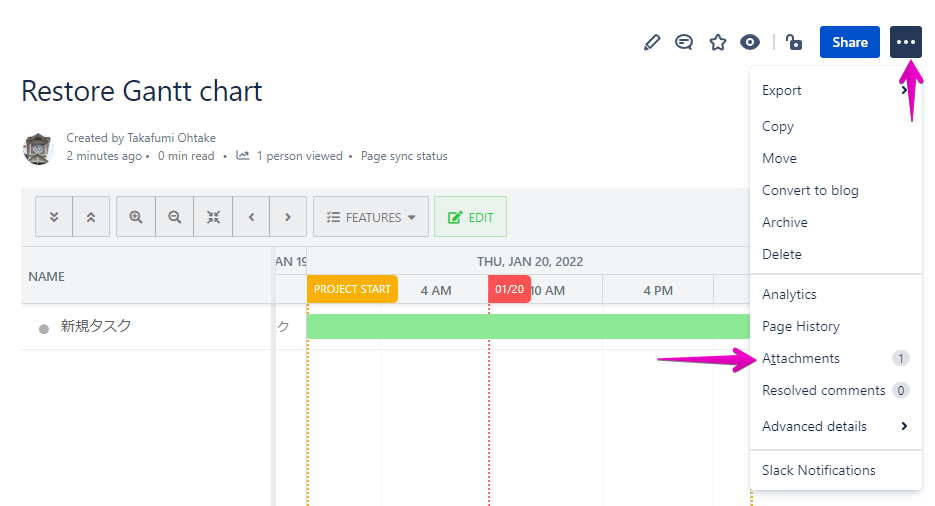Expand all Gantt rows
The image size is (935, 506).
pyautogui.click(x=54, y=217)
